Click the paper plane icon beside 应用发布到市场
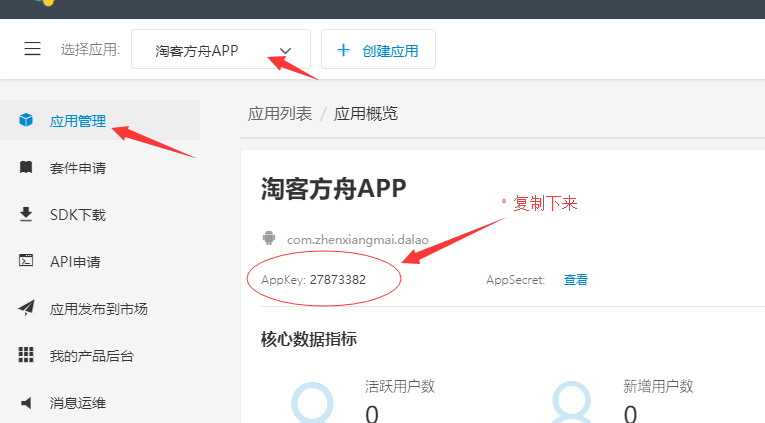 pyautogui.click(x=26, y=308)
